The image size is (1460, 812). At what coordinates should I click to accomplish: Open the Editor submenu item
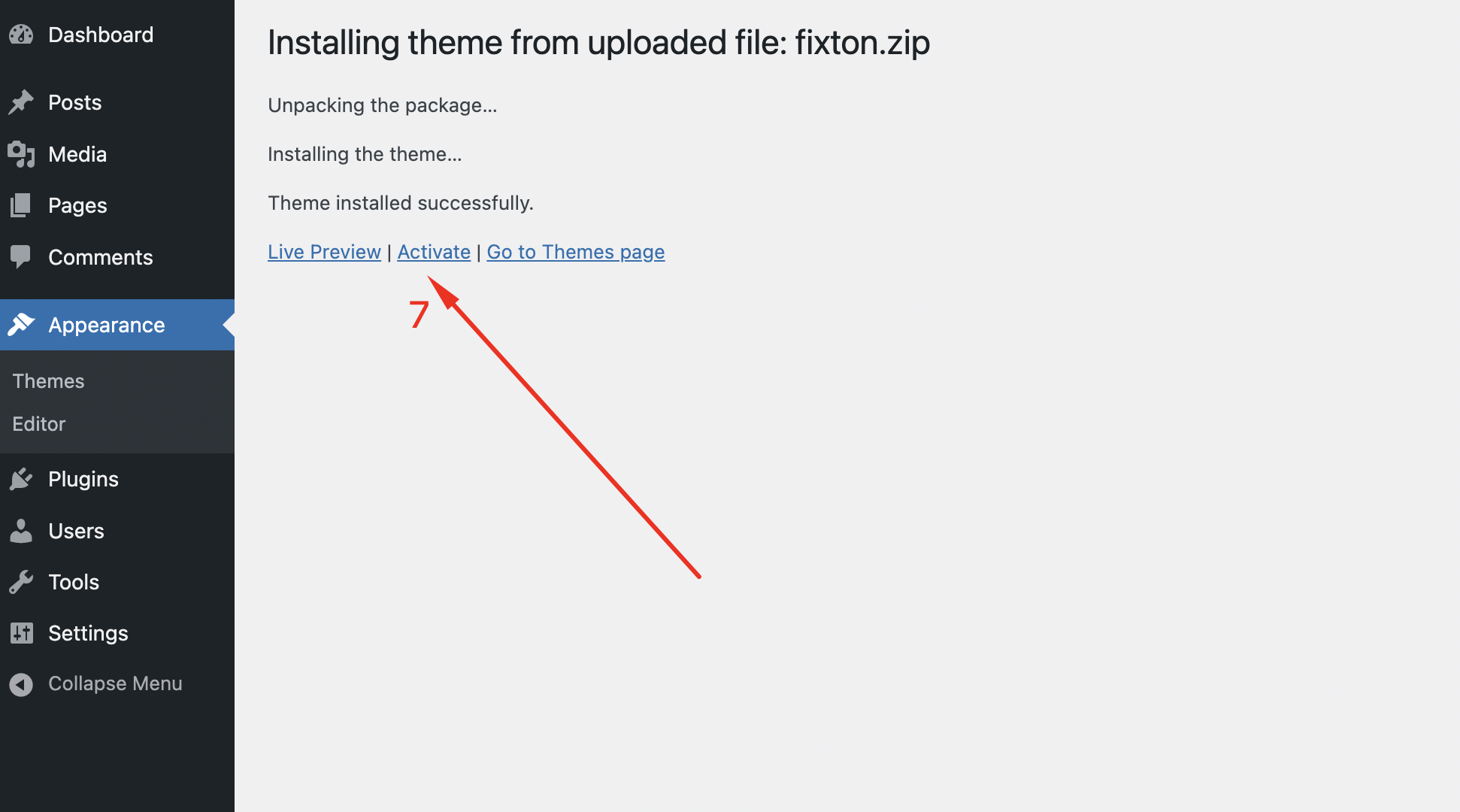[39, 424]
